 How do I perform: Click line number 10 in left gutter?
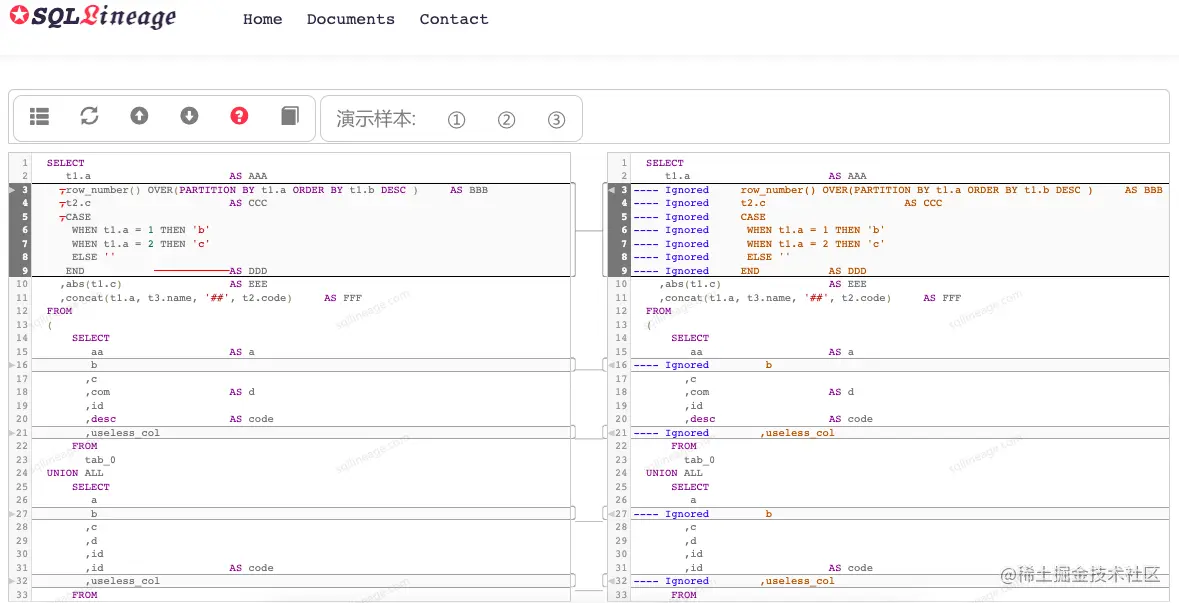21,284
